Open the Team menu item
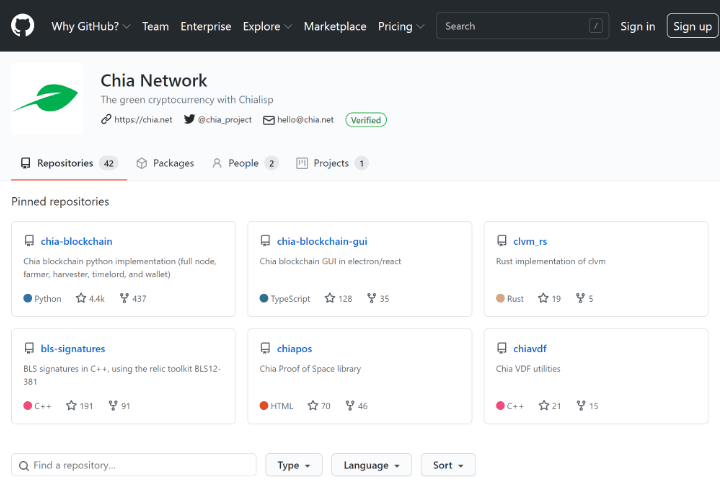720x482 pixels. click(155, 26)
